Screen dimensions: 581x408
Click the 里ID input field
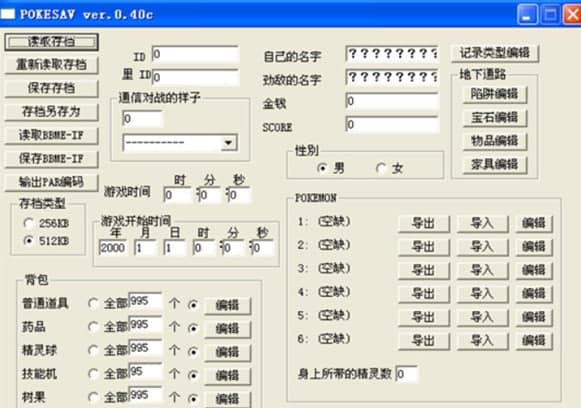195,77
